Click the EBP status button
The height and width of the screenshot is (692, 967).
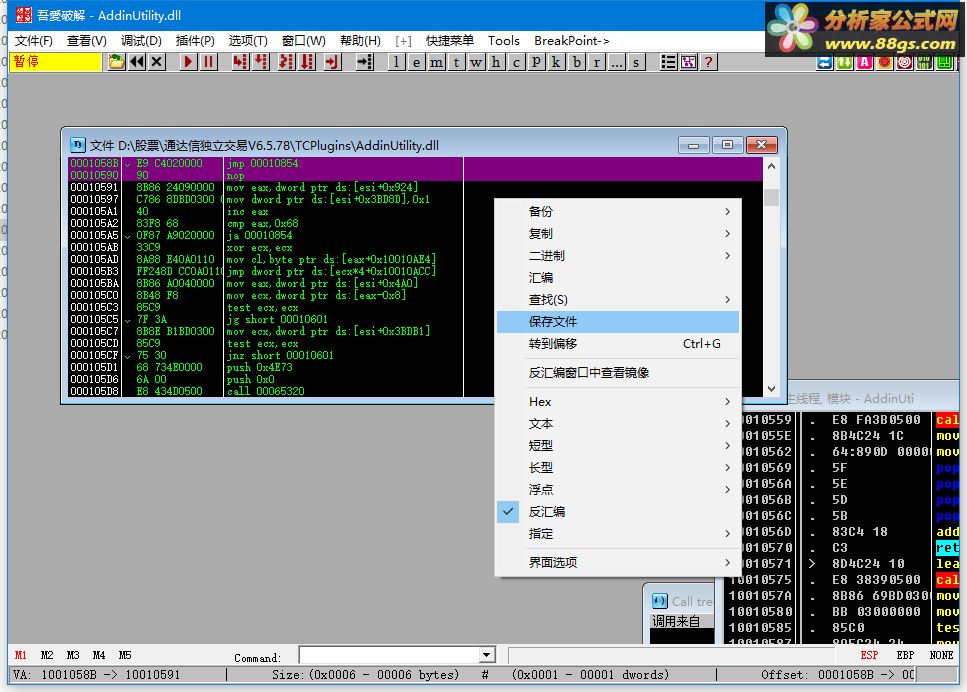tap(905, 655)
